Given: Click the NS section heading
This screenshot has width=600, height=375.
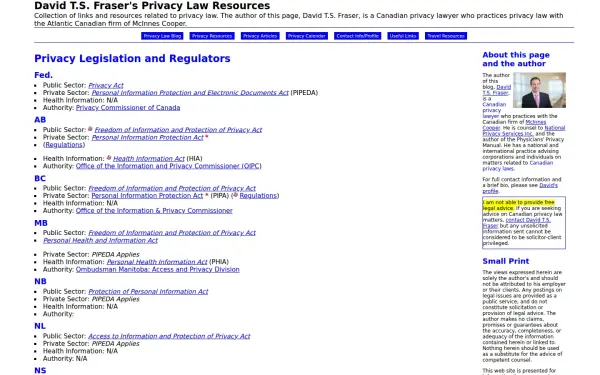Looking at the screenshot, I should coord(40,370).
